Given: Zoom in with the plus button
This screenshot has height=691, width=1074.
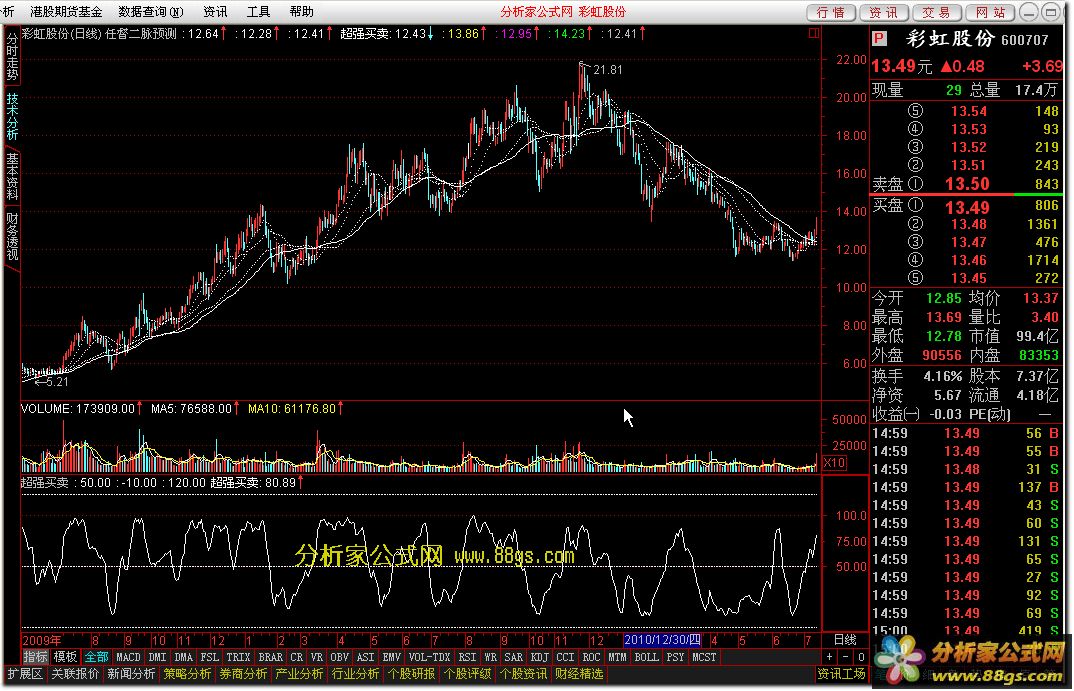Looking at the screenshot, I should coord(830,657).
